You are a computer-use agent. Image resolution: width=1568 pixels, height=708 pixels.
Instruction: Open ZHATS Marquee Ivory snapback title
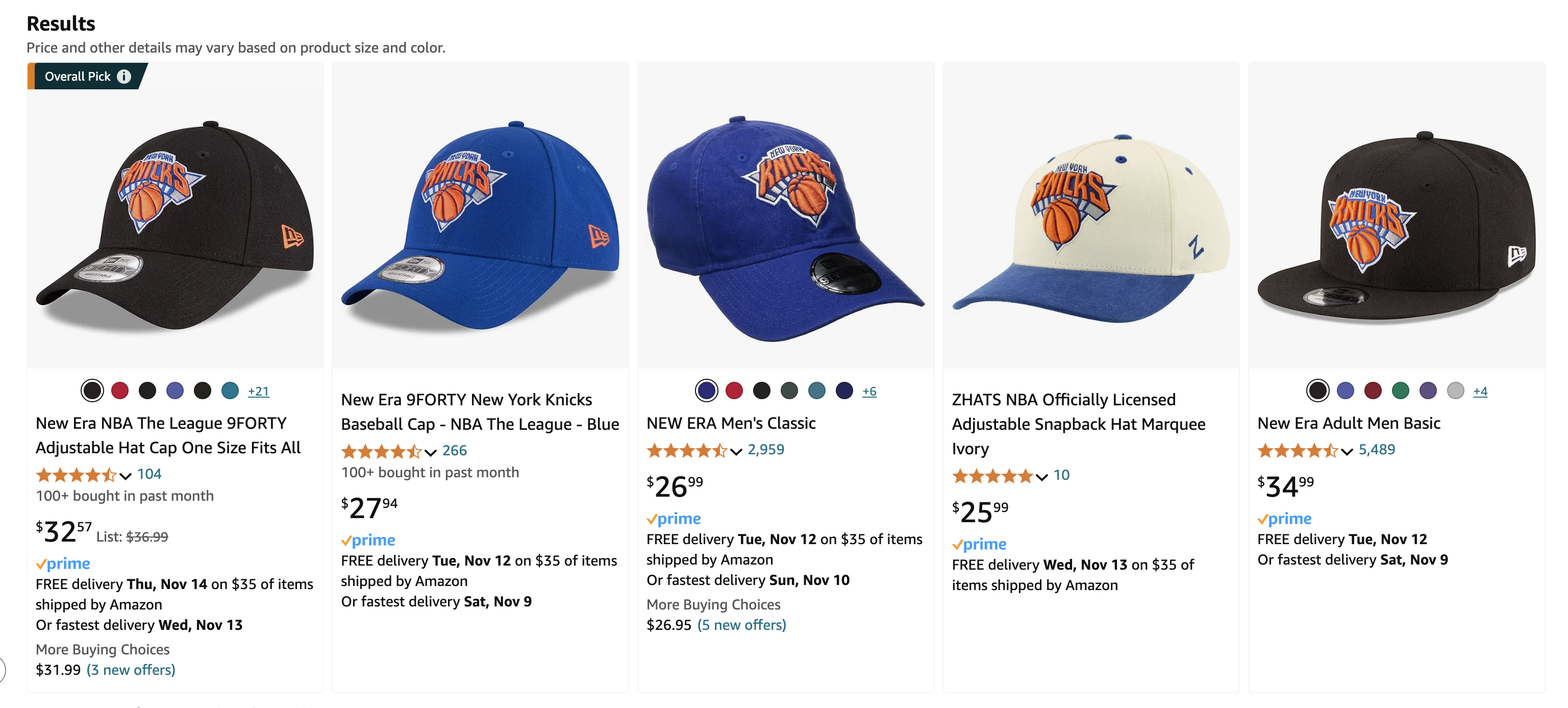1078,424
